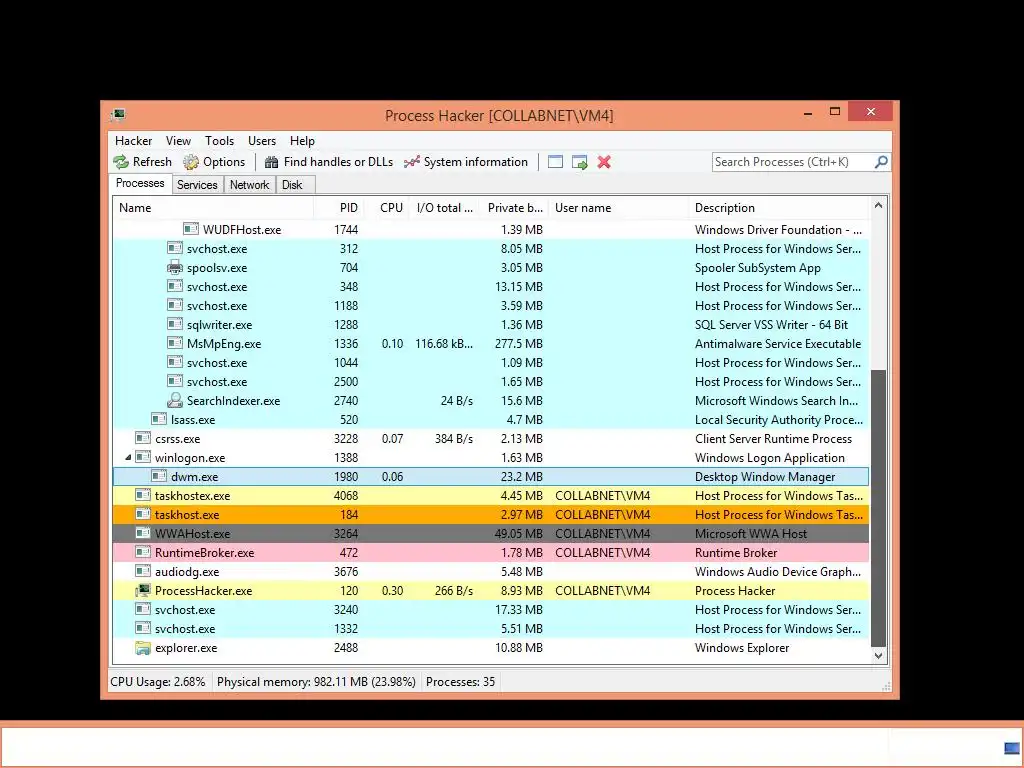
Task: Click the 277.5 MB private bytes cell
Action: point(519,344)
